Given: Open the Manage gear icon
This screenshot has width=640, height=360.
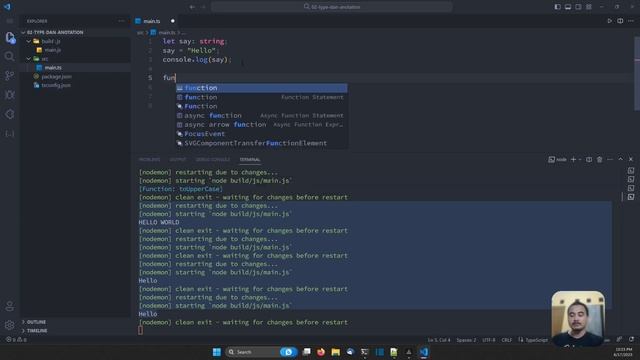Looking at the screenshot, I should pyautogui.click(x=9, y=325).
